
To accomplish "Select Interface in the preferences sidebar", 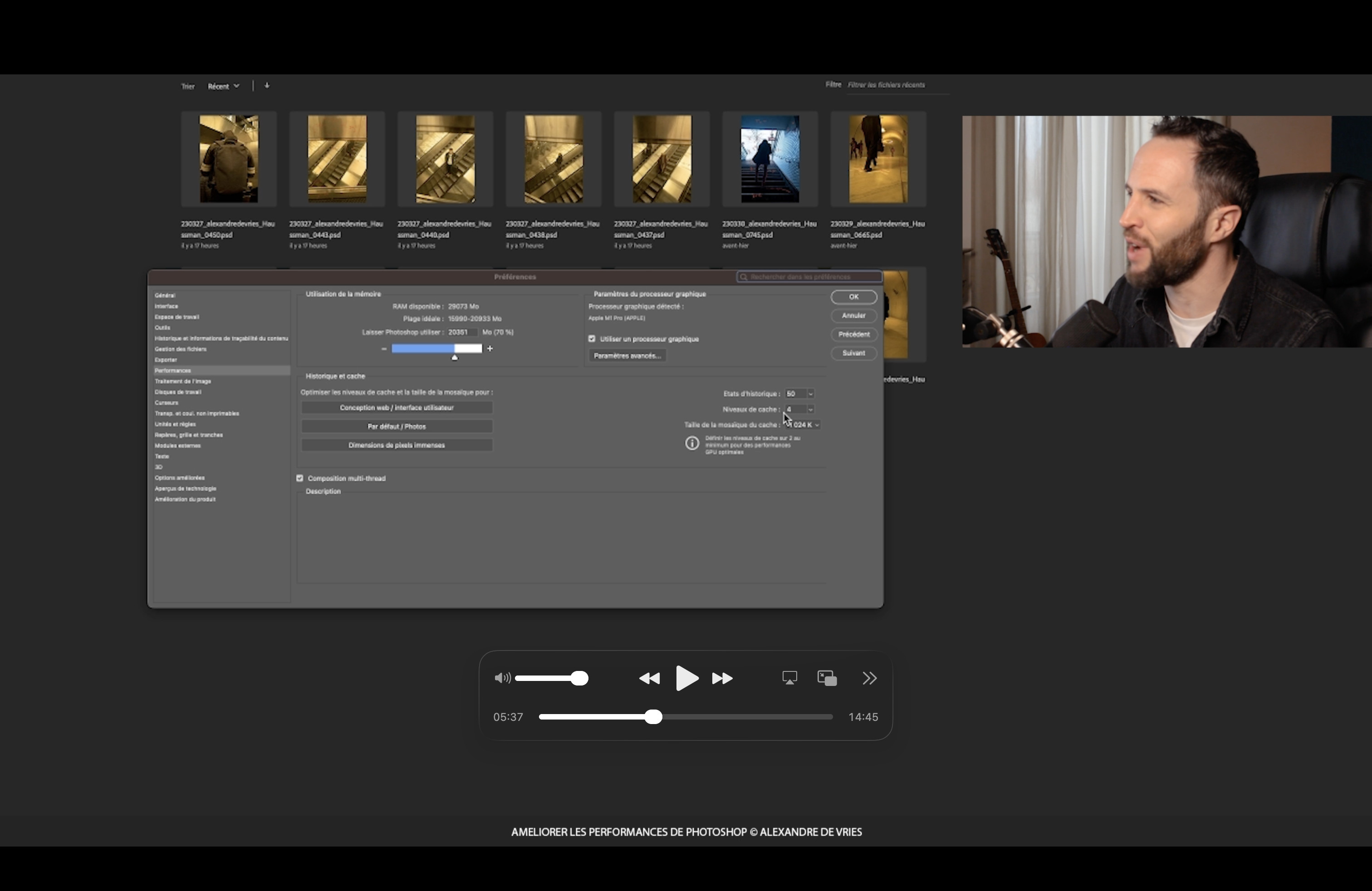I will [166, 306].
